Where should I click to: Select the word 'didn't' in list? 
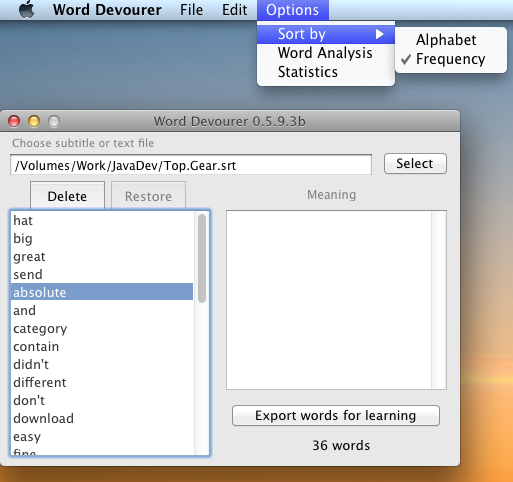[102, 365]
